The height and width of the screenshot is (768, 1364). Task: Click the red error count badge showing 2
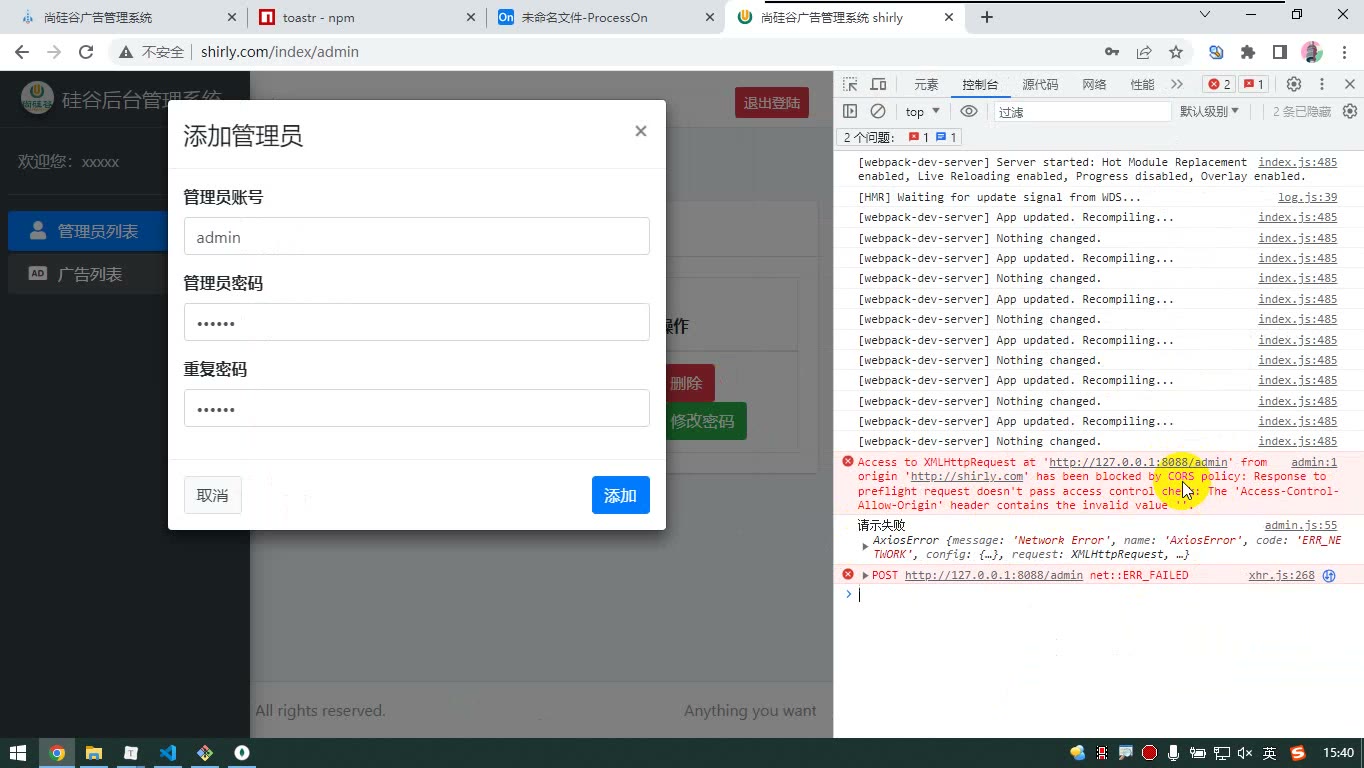click(x=1219, y=84)
